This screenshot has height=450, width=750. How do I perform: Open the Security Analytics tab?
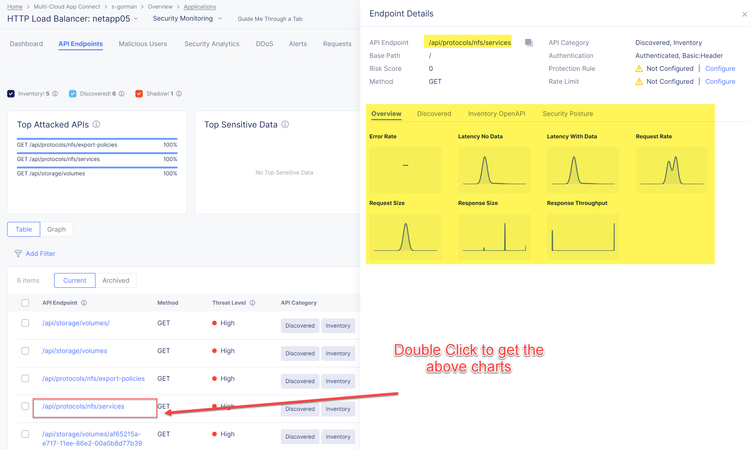(211, 44)
